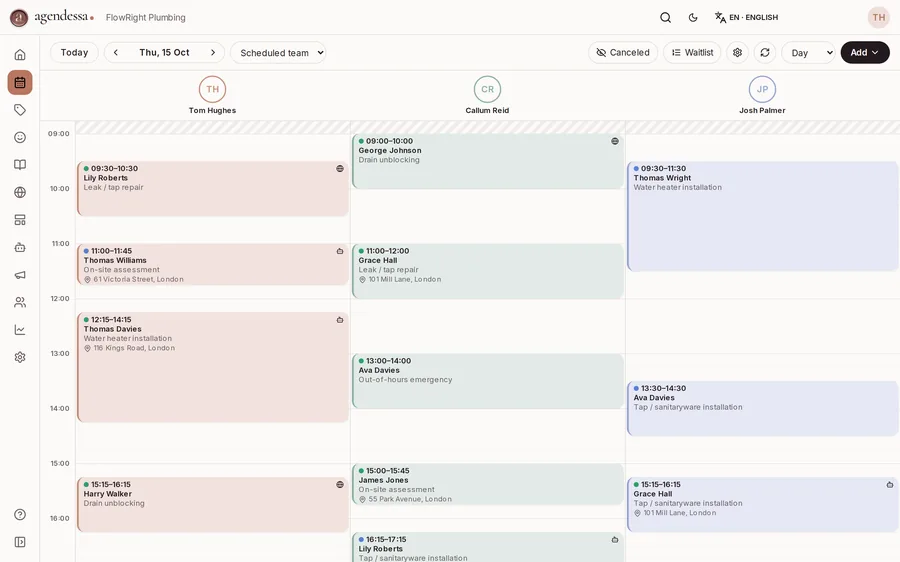The image size is (900, 562).
Task: Open Thomas Wright 09:30–11:30 appointment
Action: pyautogui.click(x=762, y=216)
